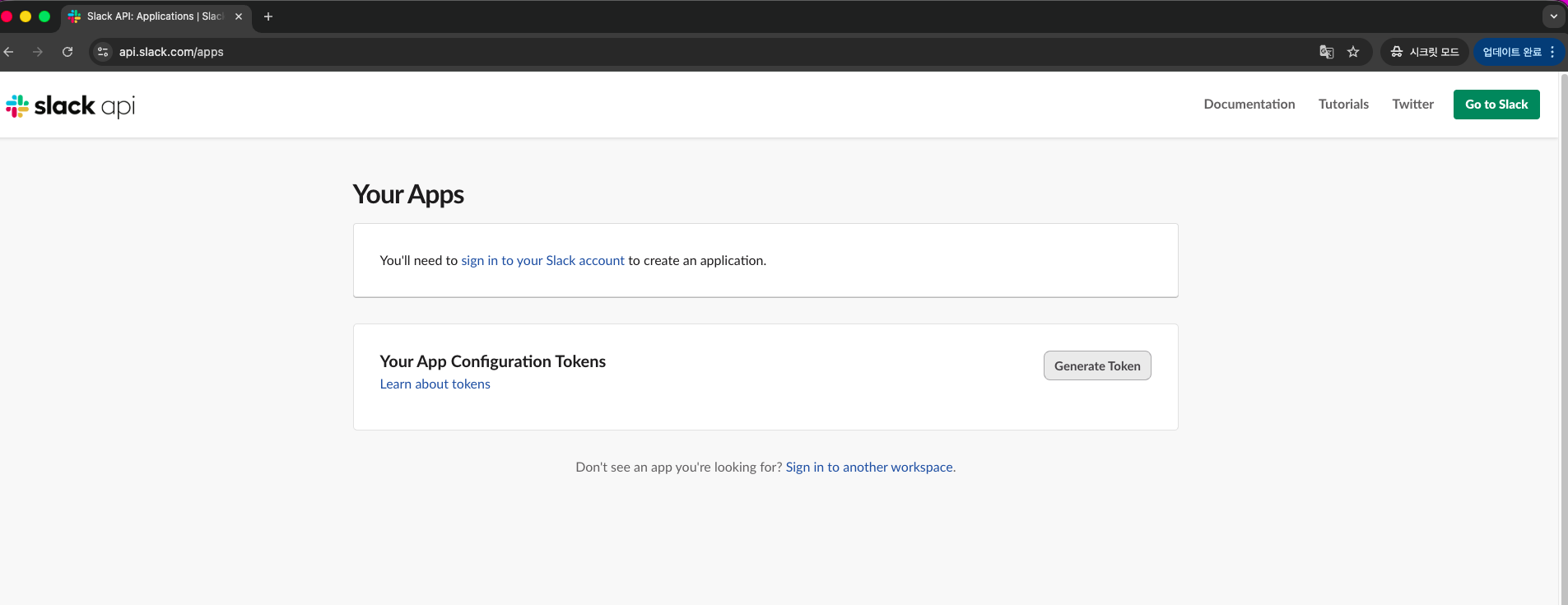The image size is (1568, 605).
Task: Open the Tutorials menu link
Action: (x=1343, y=104)
